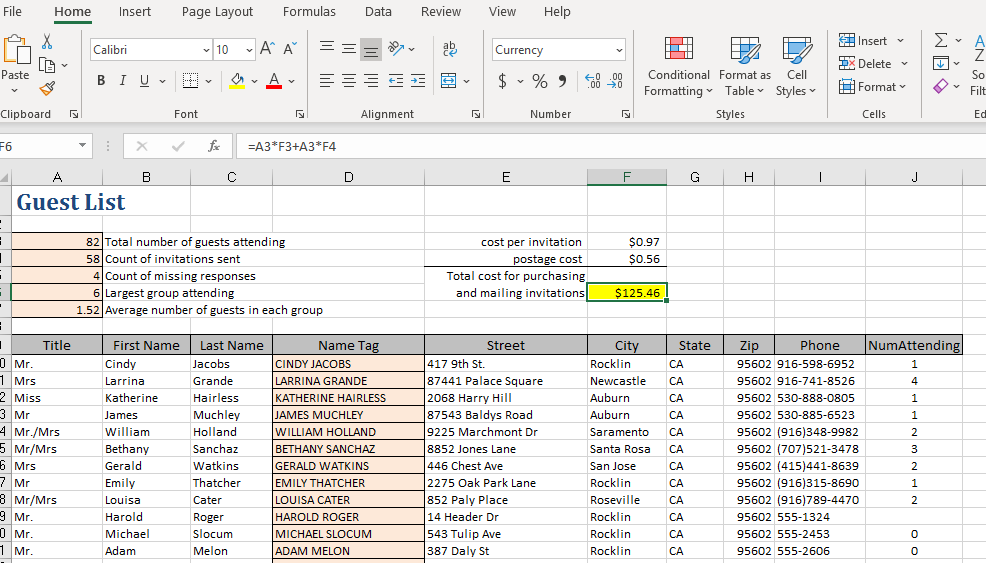Viewport: 986px width, 563px height.
Task: Expand the Paste options arrow
Action: (14, 91)
